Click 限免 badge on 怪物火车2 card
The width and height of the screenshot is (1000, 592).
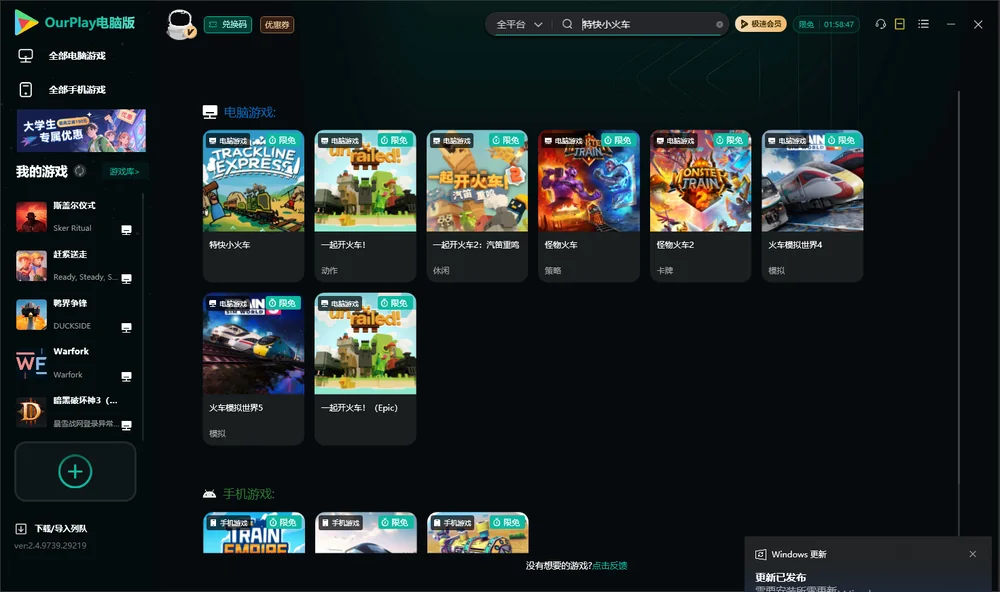(x=730, y=140)
